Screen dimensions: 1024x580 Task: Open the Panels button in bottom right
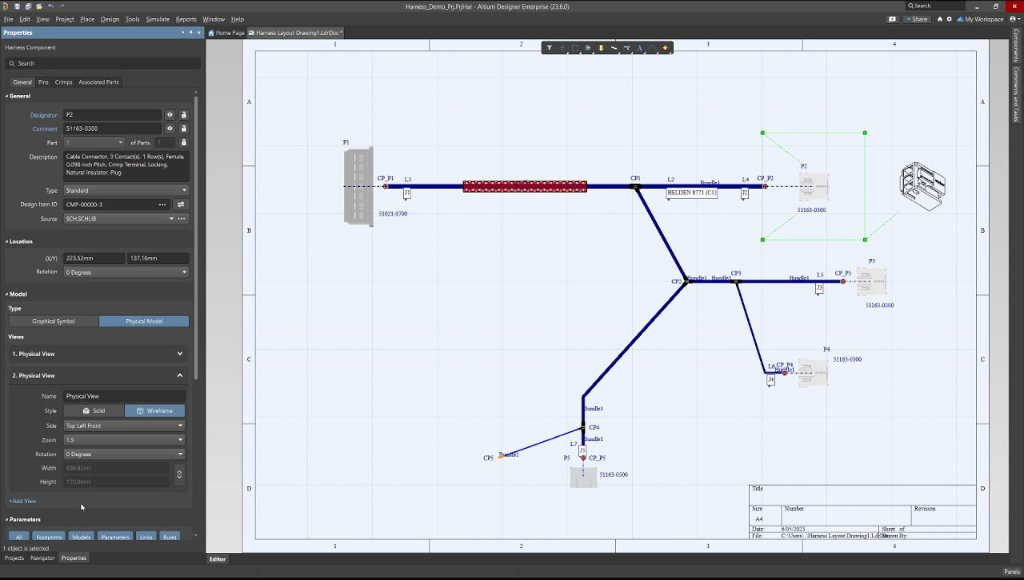point(1012,572)
